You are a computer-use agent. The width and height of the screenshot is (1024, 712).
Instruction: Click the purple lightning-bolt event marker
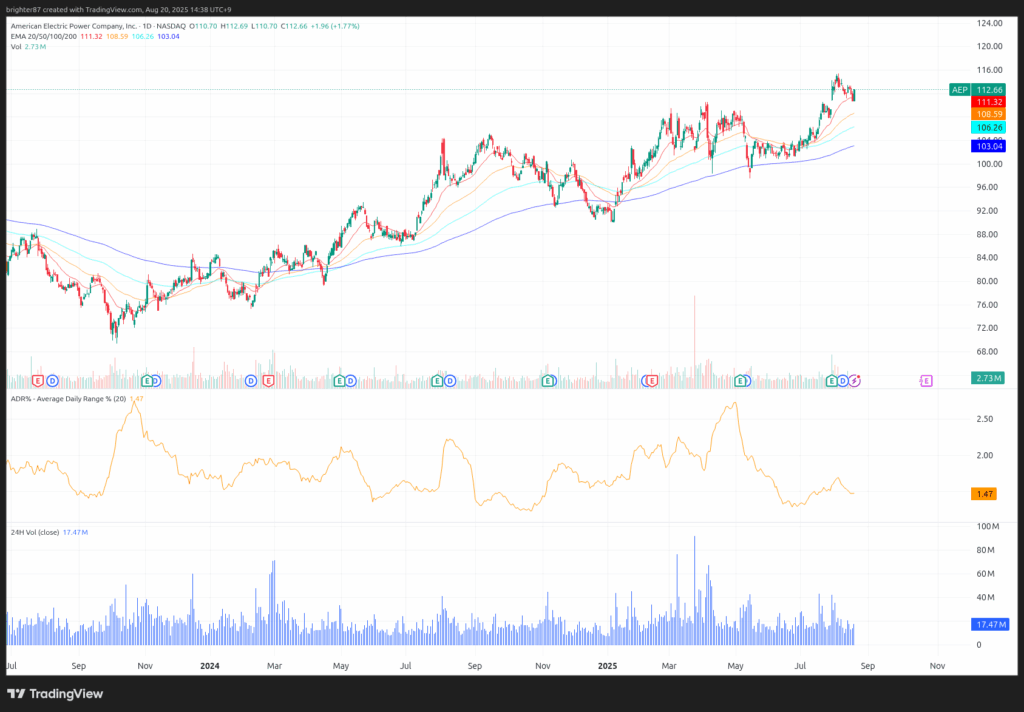(855, 381)
